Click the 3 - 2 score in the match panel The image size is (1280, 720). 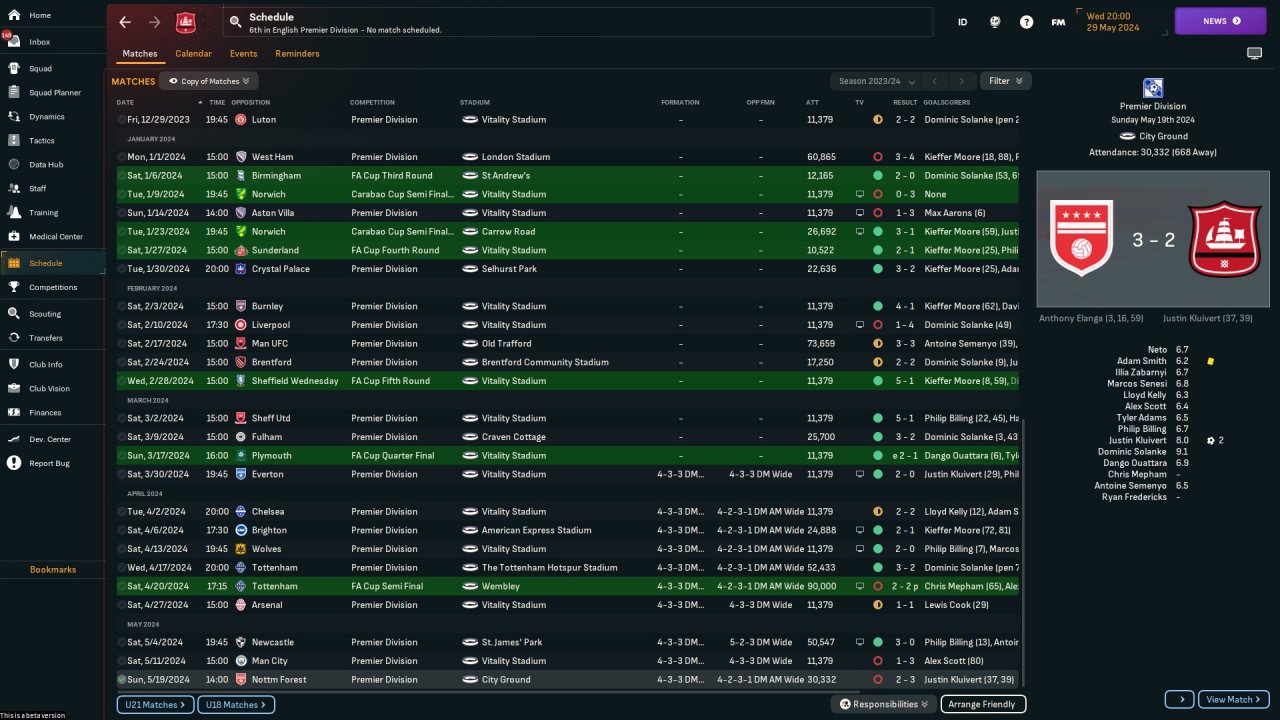point(1152,241)
